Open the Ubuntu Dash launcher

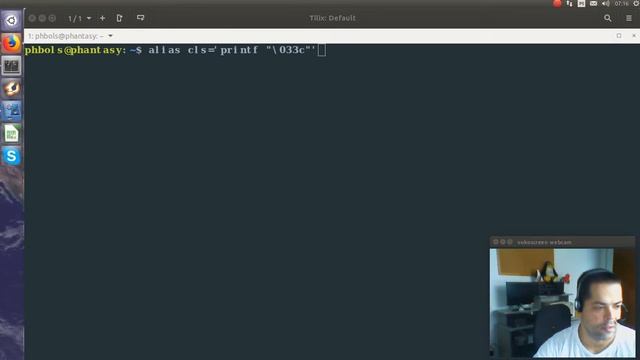(x=11, y=20)
